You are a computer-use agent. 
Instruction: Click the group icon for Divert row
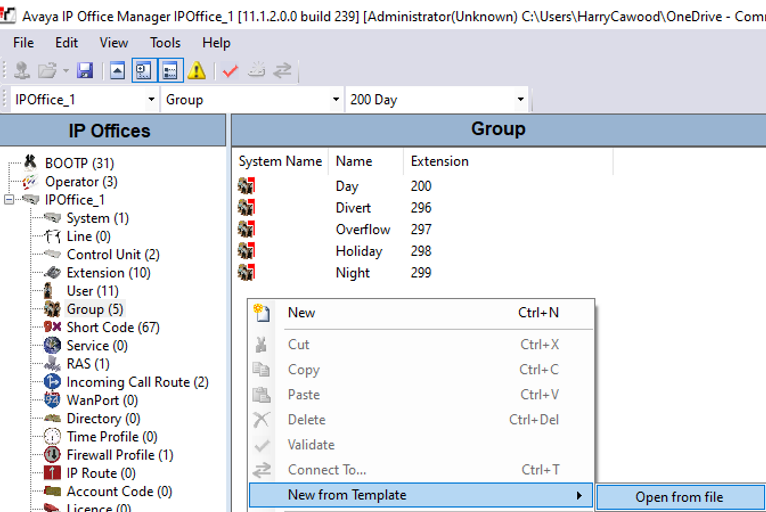(x=246, y=208)
